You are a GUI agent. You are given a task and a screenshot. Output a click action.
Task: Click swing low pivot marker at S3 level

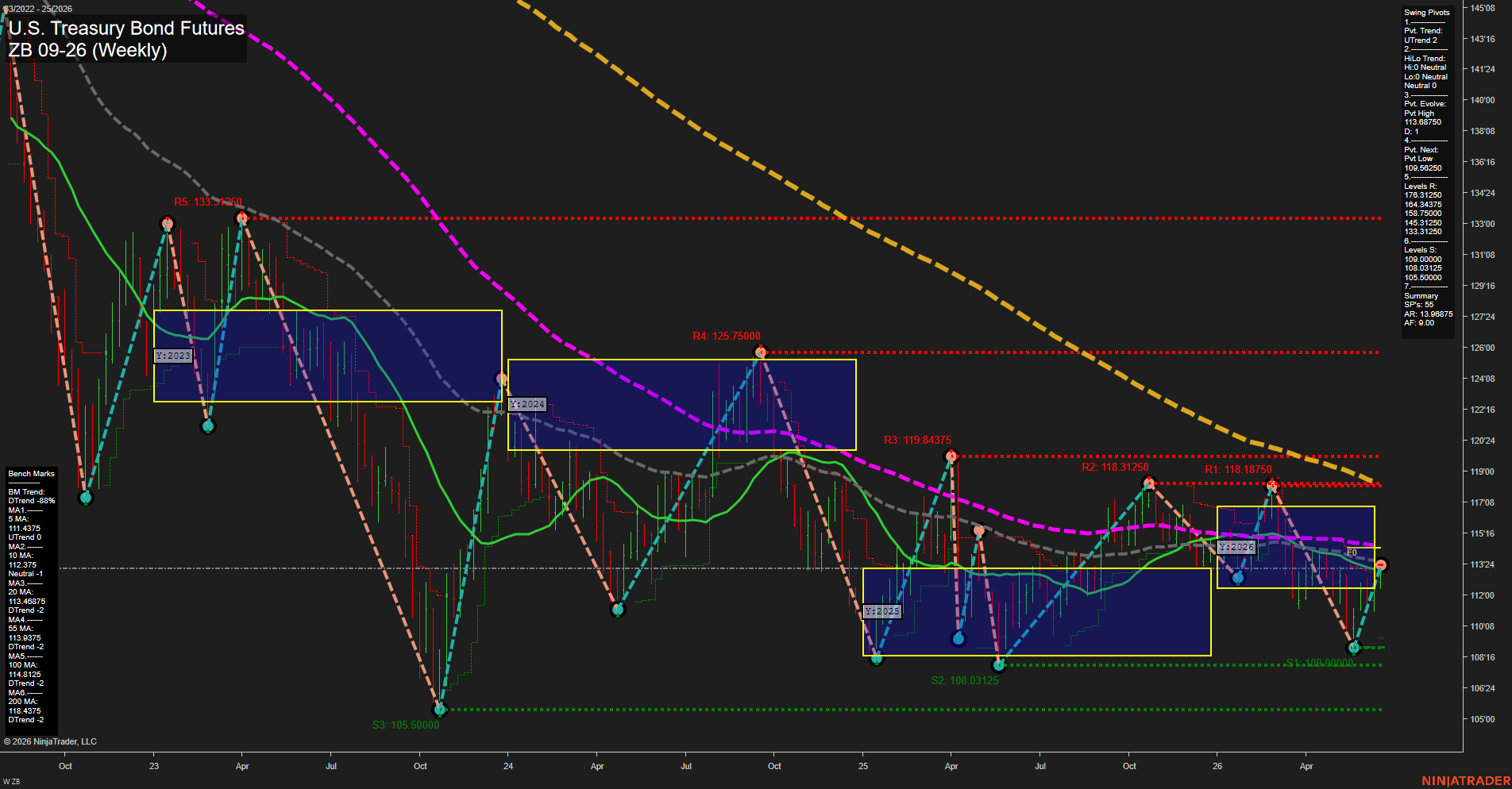[440, 709]
